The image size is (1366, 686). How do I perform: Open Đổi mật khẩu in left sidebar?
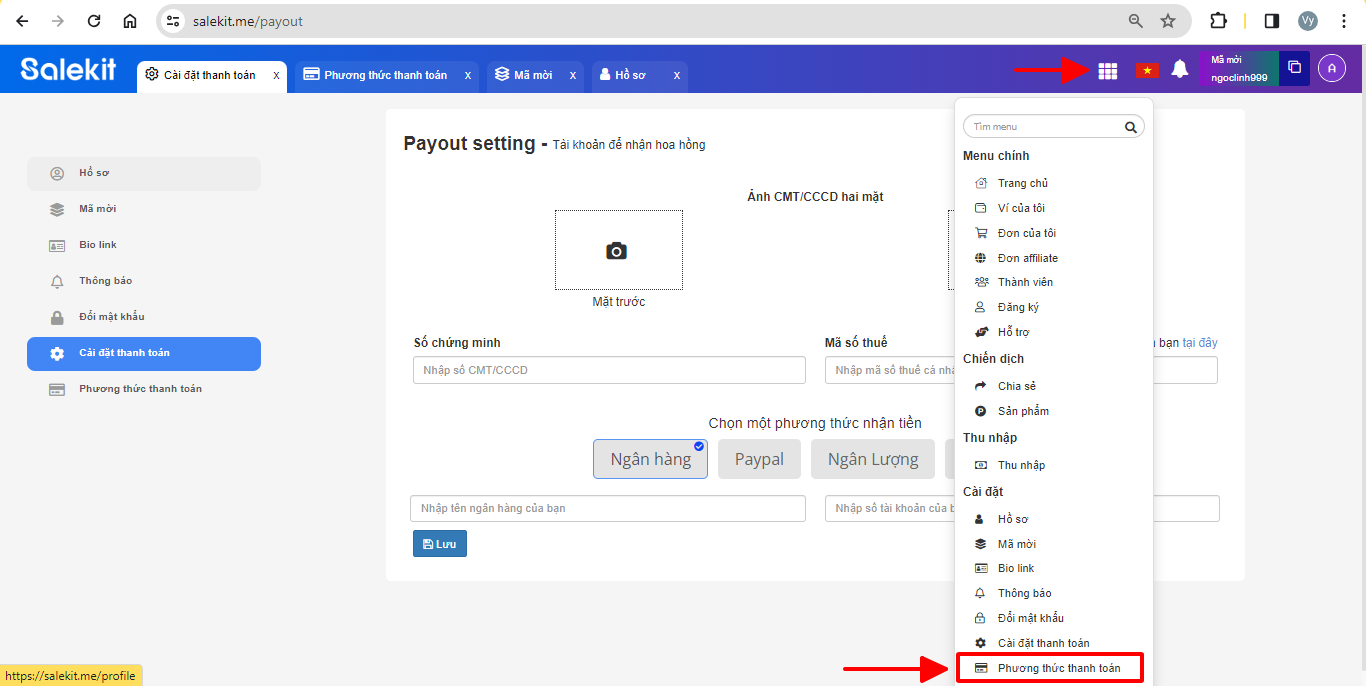tap(112, 317)
